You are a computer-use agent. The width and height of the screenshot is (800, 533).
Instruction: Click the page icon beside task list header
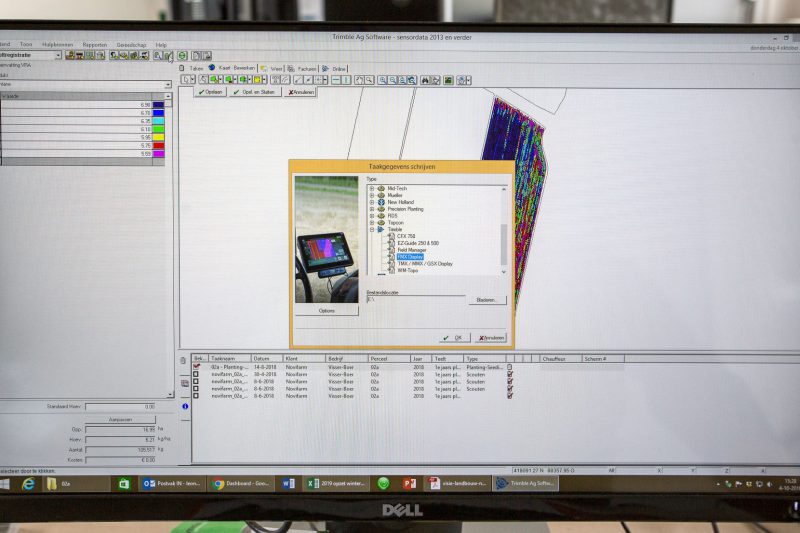(183, 360)
